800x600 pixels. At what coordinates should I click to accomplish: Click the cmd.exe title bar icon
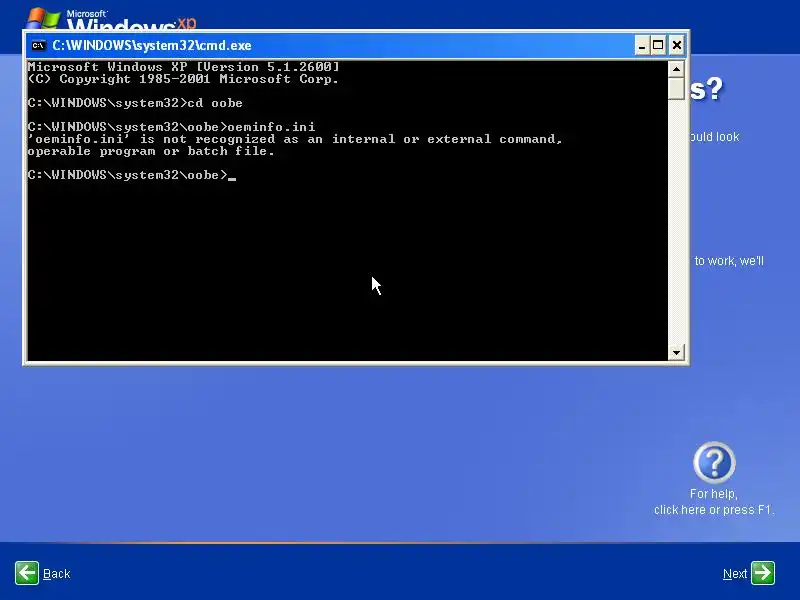click(38, 45)
